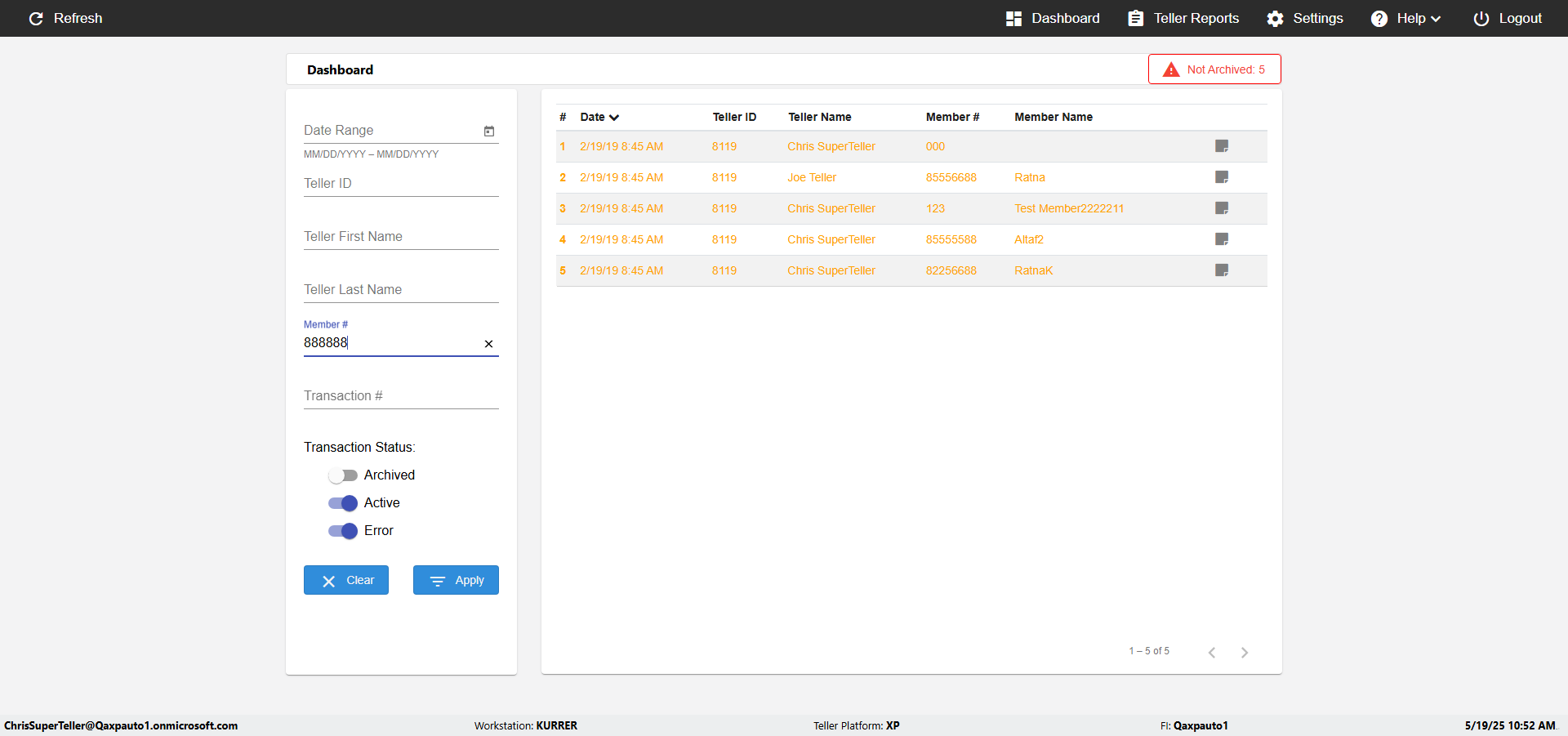Clear the Member # field with X icon
Viewport: 1568px width, 736px height.
[488, 344]
